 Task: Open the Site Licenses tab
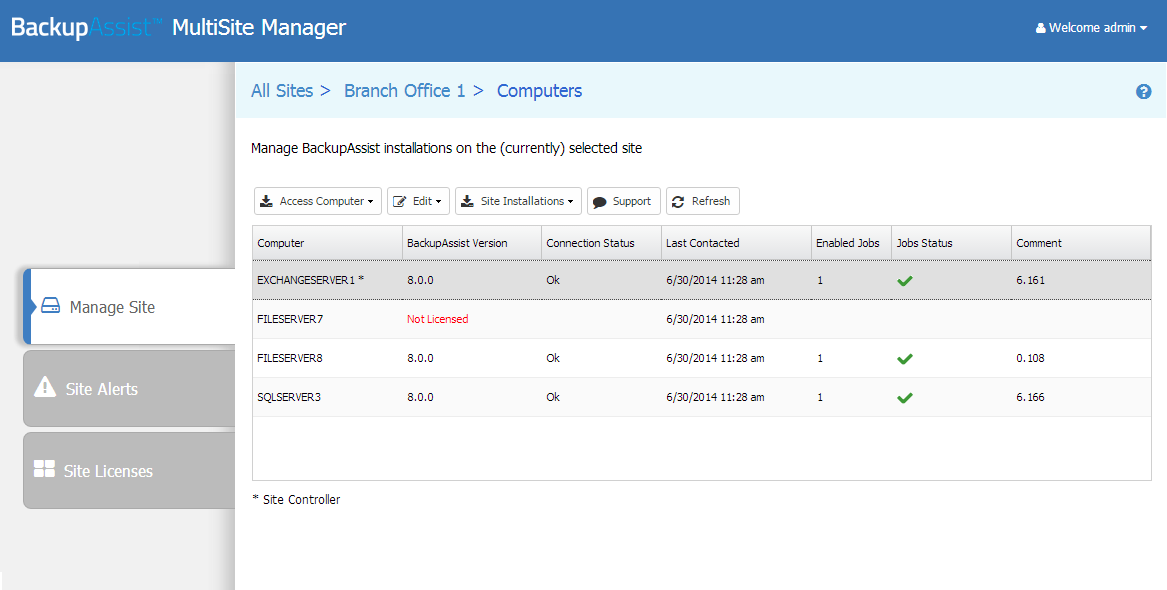130,470
